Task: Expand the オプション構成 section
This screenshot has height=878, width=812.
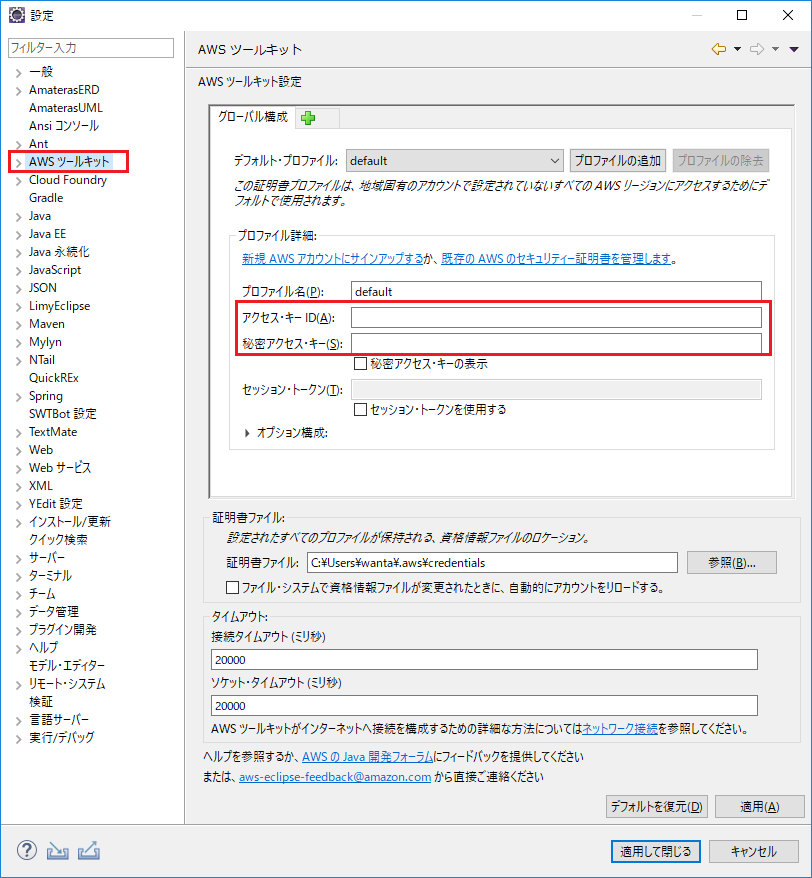Action: (247, 433)
